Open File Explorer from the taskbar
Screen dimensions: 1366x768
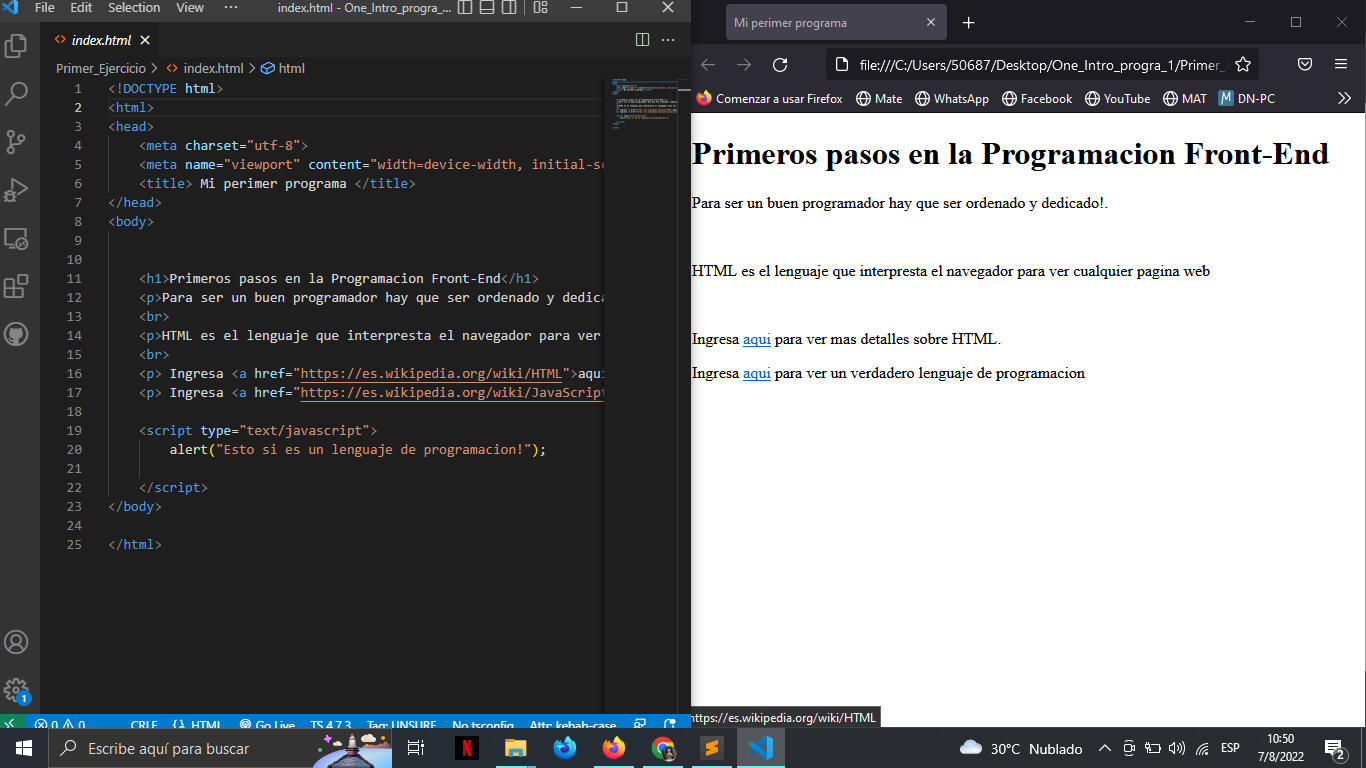515,748
